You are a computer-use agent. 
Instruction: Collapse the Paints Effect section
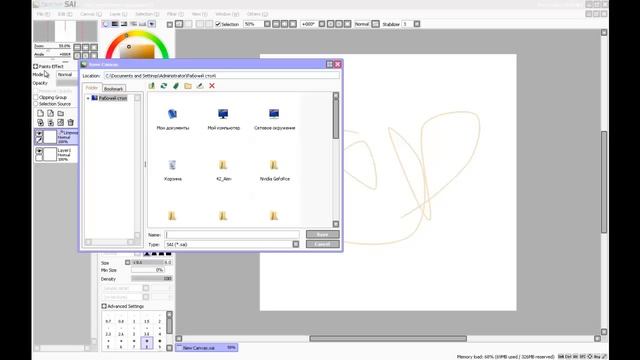click(x=36, y=66)
